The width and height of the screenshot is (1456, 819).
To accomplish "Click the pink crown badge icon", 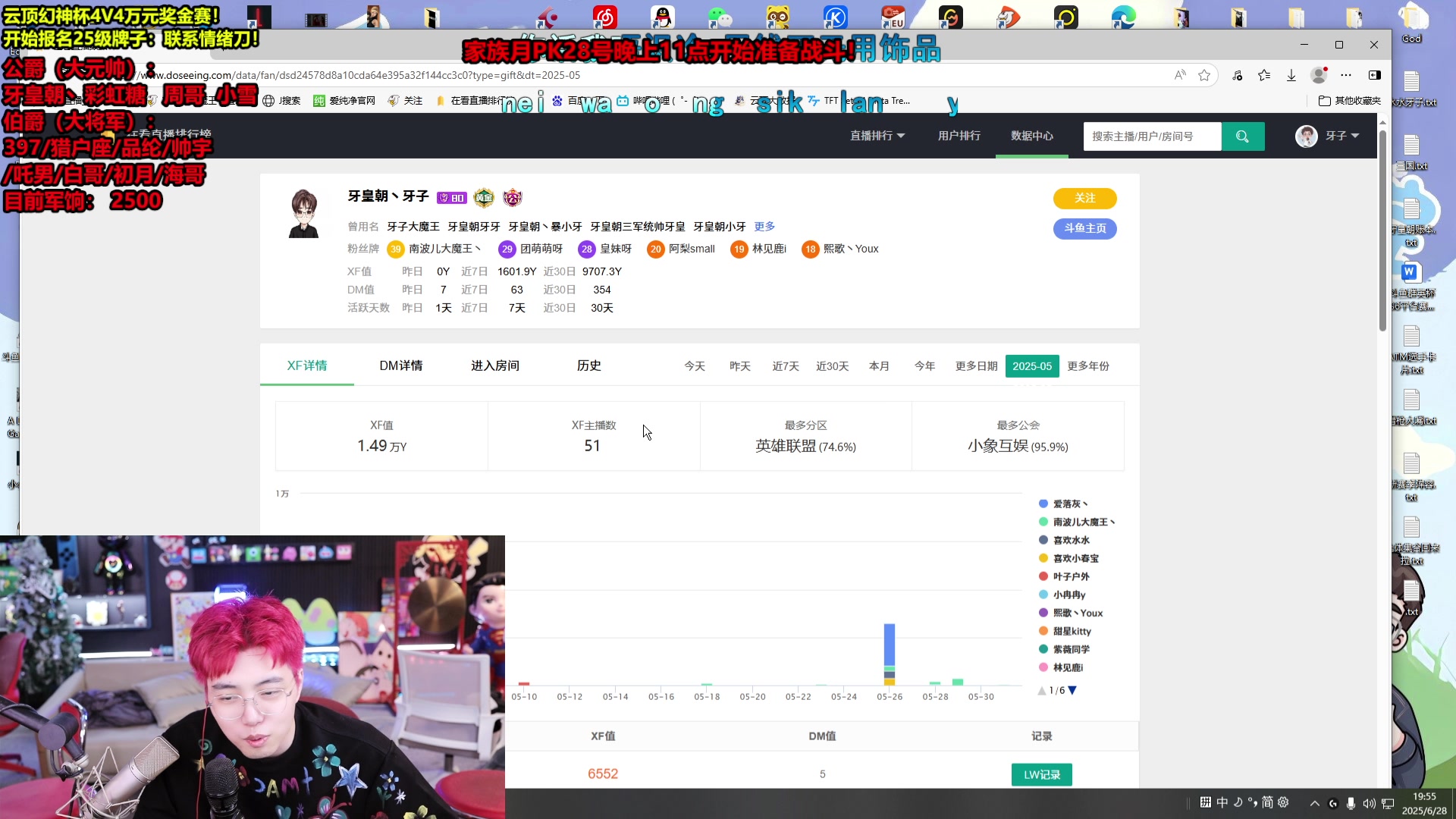I will 513,198.
